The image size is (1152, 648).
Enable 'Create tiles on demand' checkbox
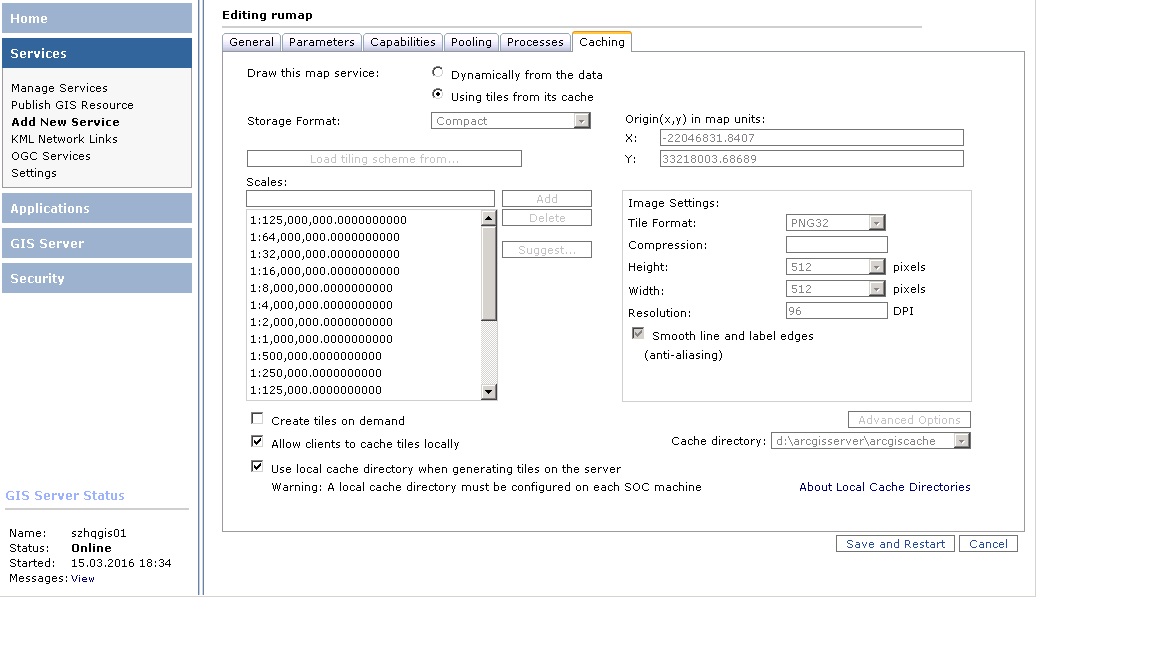(257, 419)
